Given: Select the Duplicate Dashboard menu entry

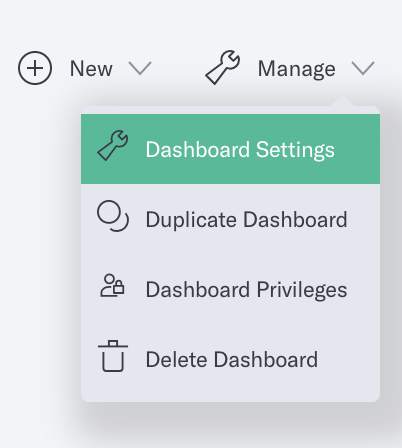Looking at the screenshot, I should [x=230, y=219].
